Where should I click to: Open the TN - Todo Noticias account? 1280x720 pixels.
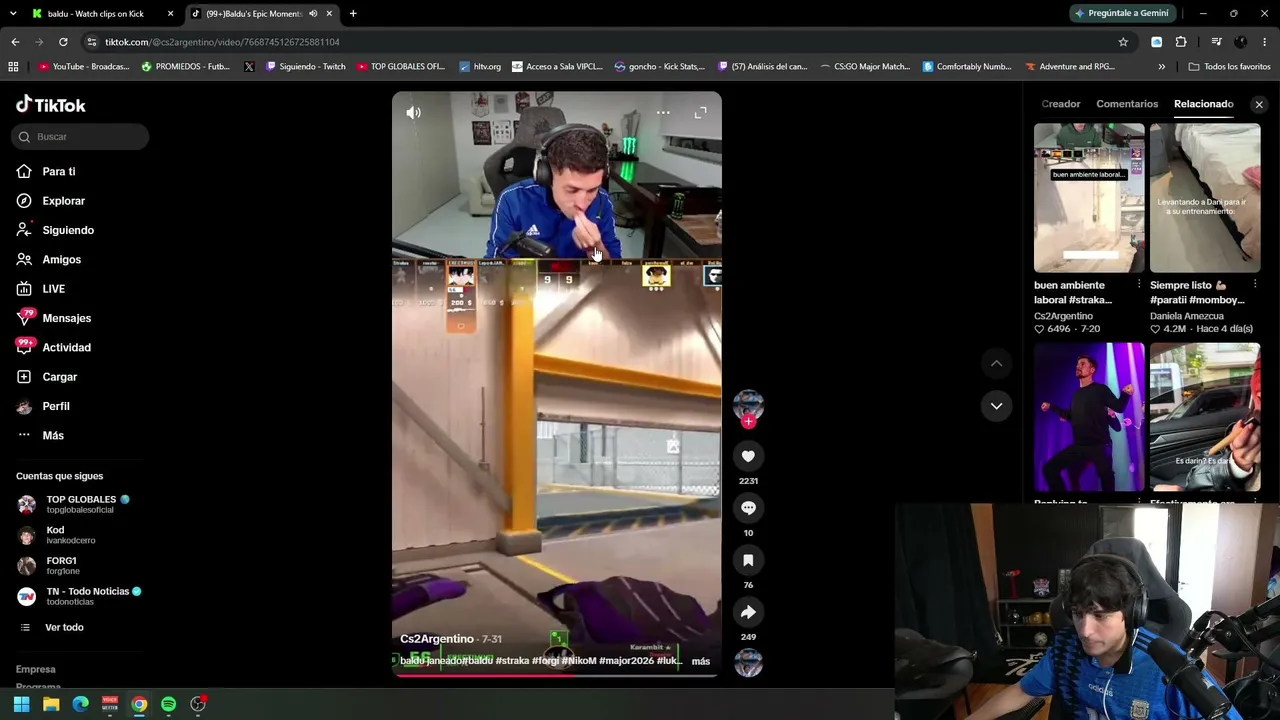tap(79, 596)
